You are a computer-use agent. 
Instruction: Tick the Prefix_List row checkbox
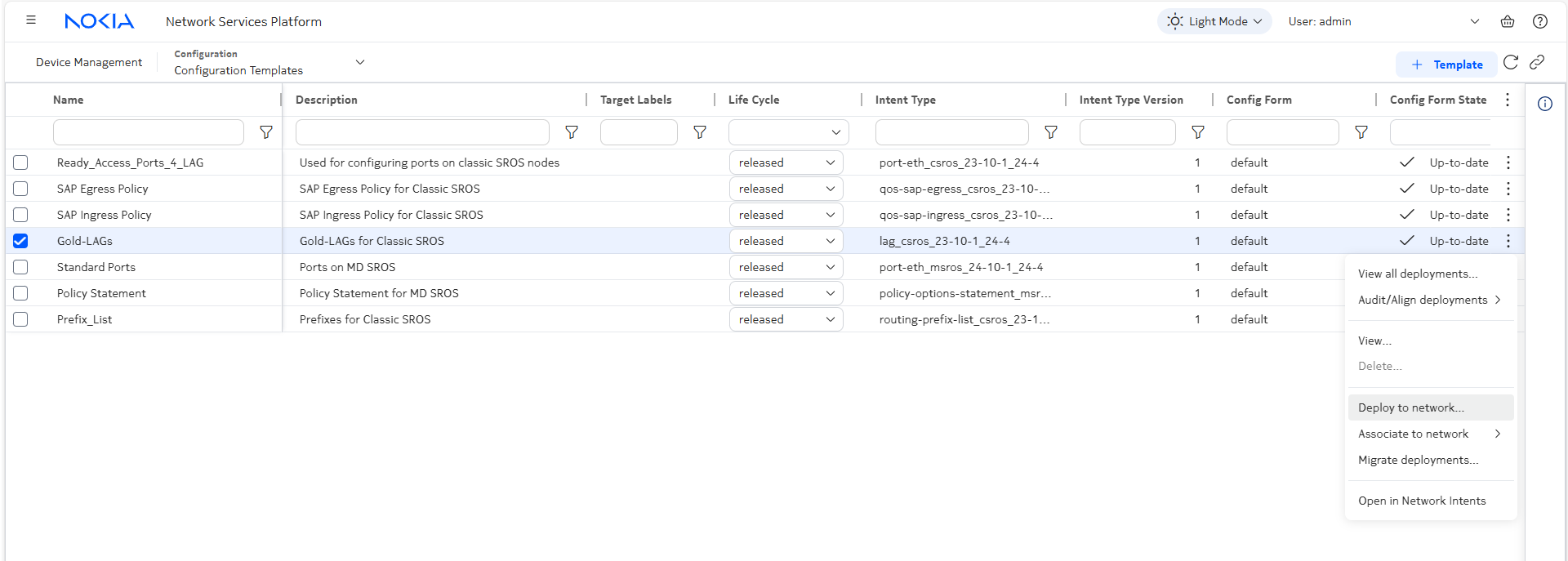(20, 319)
